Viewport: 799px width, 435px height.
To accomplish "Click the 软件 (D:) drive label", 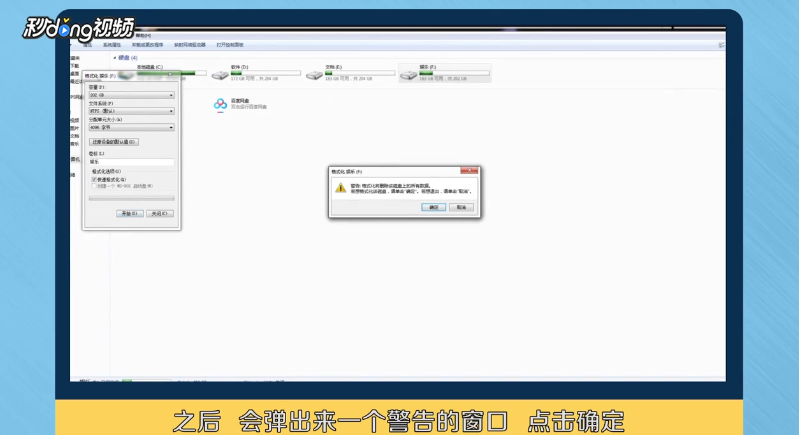I will point(239,67).
